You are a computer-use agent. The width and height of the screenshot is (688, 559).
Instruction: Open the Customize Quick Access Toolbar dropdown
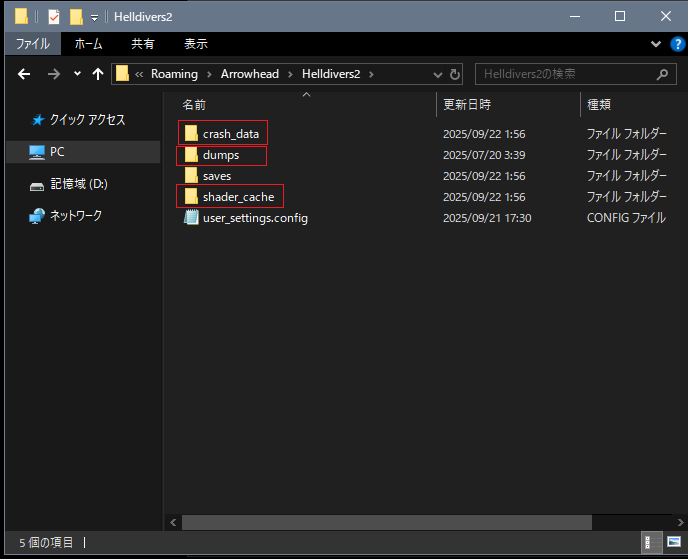(x=94, y=18)
